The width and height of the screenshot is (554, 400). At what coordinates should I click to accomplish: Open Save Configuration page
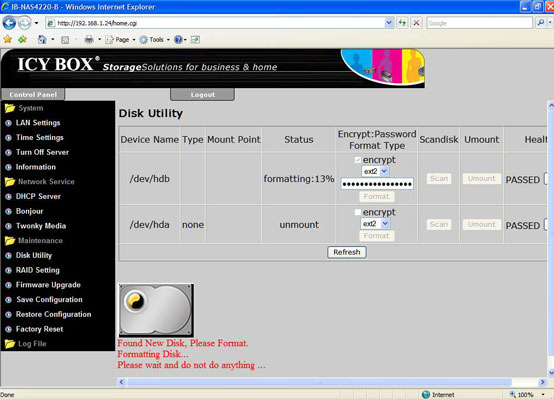point(49,300)
